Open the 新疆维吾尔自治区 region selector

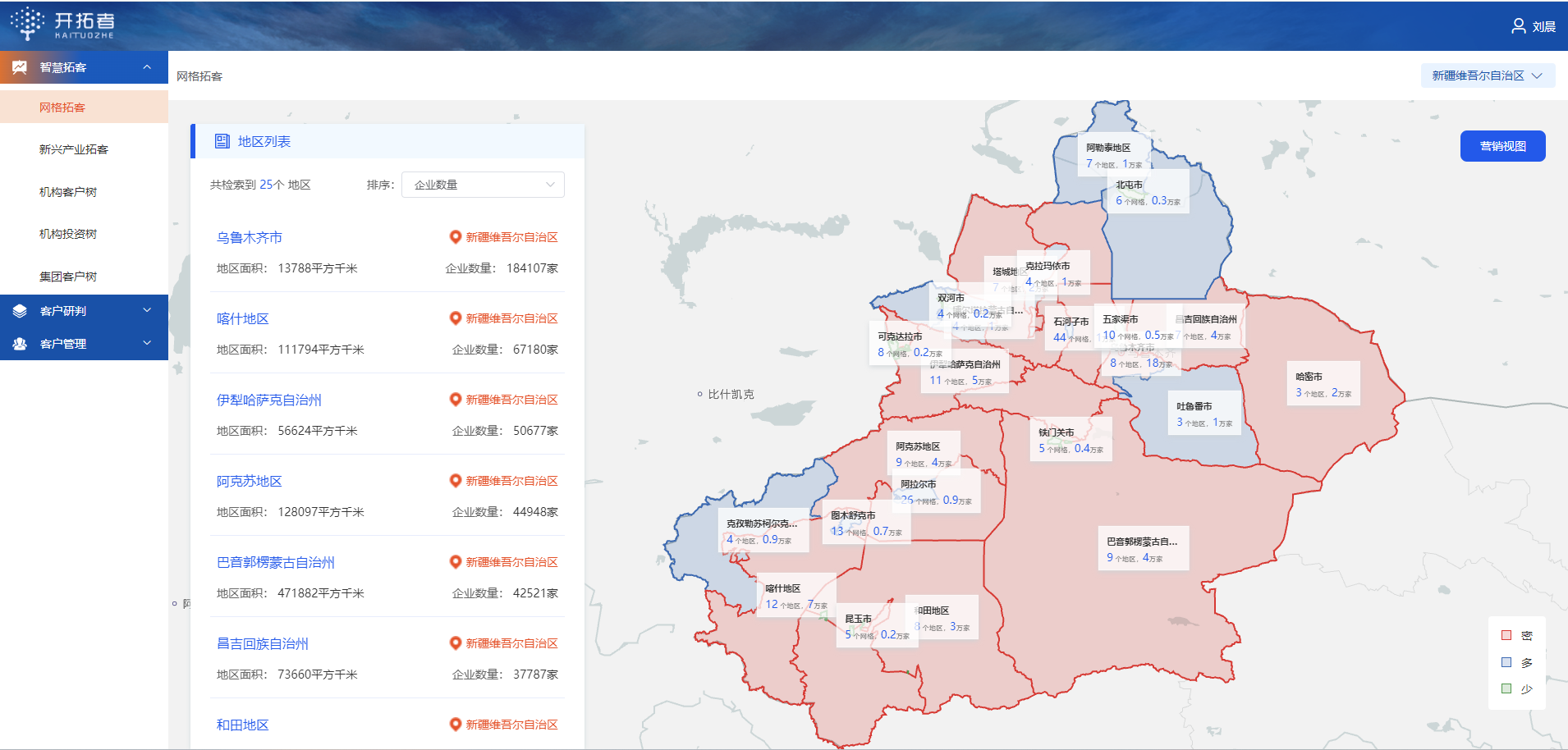pyautogui.click(x=1487, y=75)
